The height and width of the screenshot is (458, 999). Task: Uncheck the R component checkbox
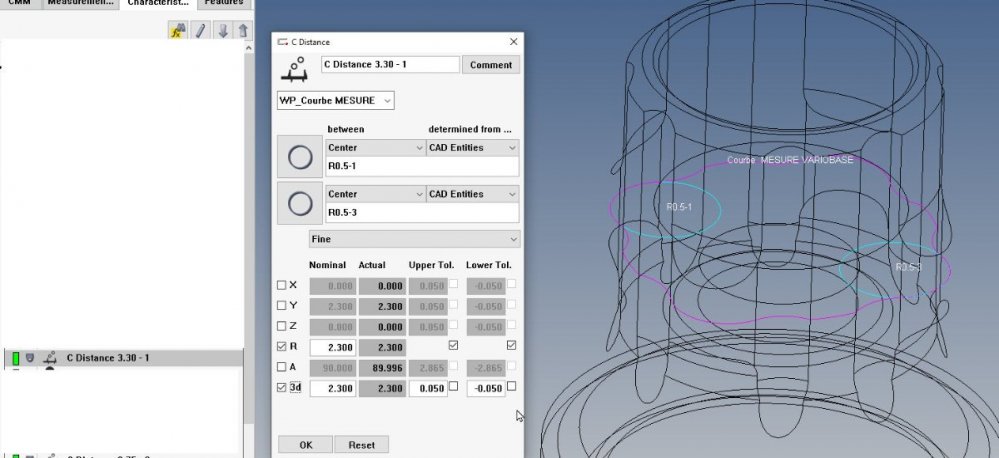(x=282, y=347)
